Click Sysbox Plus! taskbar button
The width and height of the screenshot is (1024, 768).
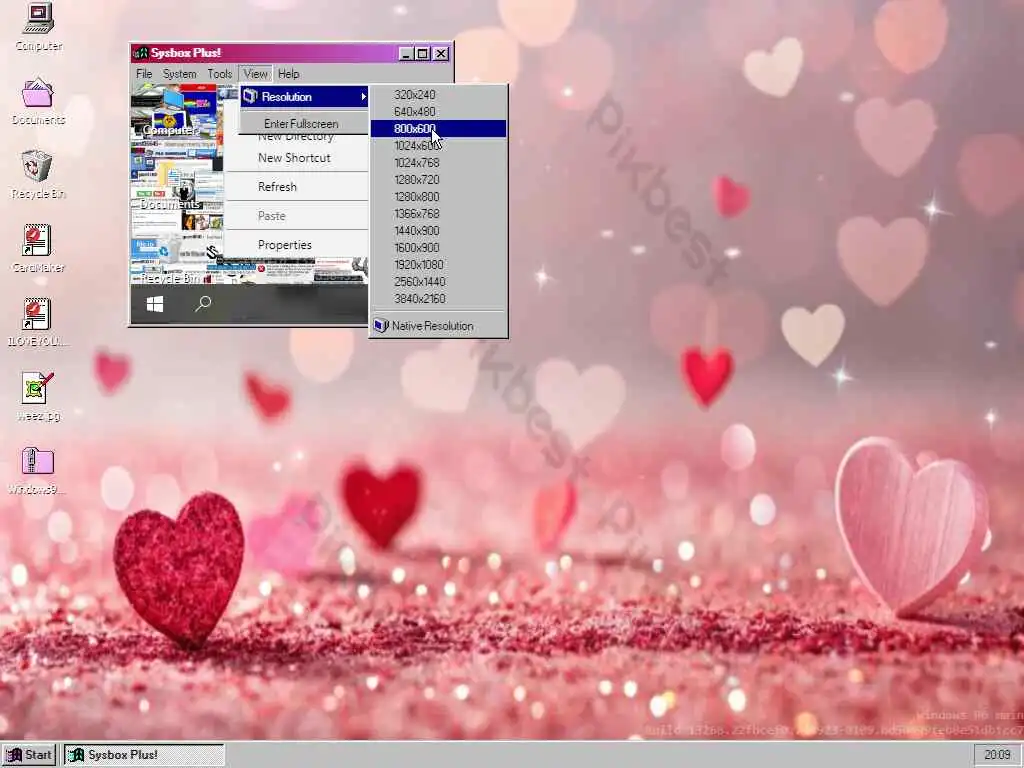tap(144, 755)
